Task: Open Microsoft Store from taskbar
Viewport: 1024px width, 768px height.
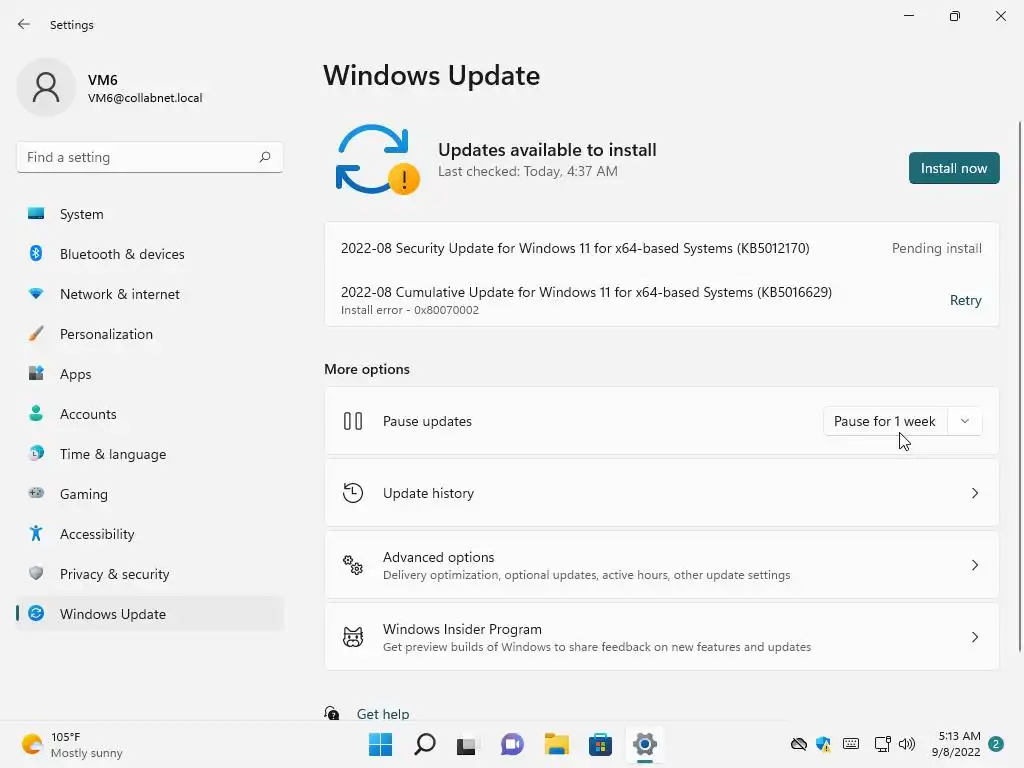Action: (x=600, y=744)
